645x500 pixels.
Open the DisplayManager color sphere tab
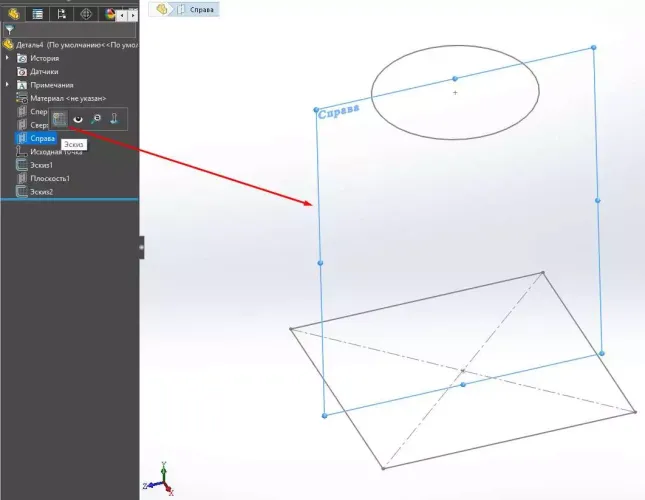point(109,14)
